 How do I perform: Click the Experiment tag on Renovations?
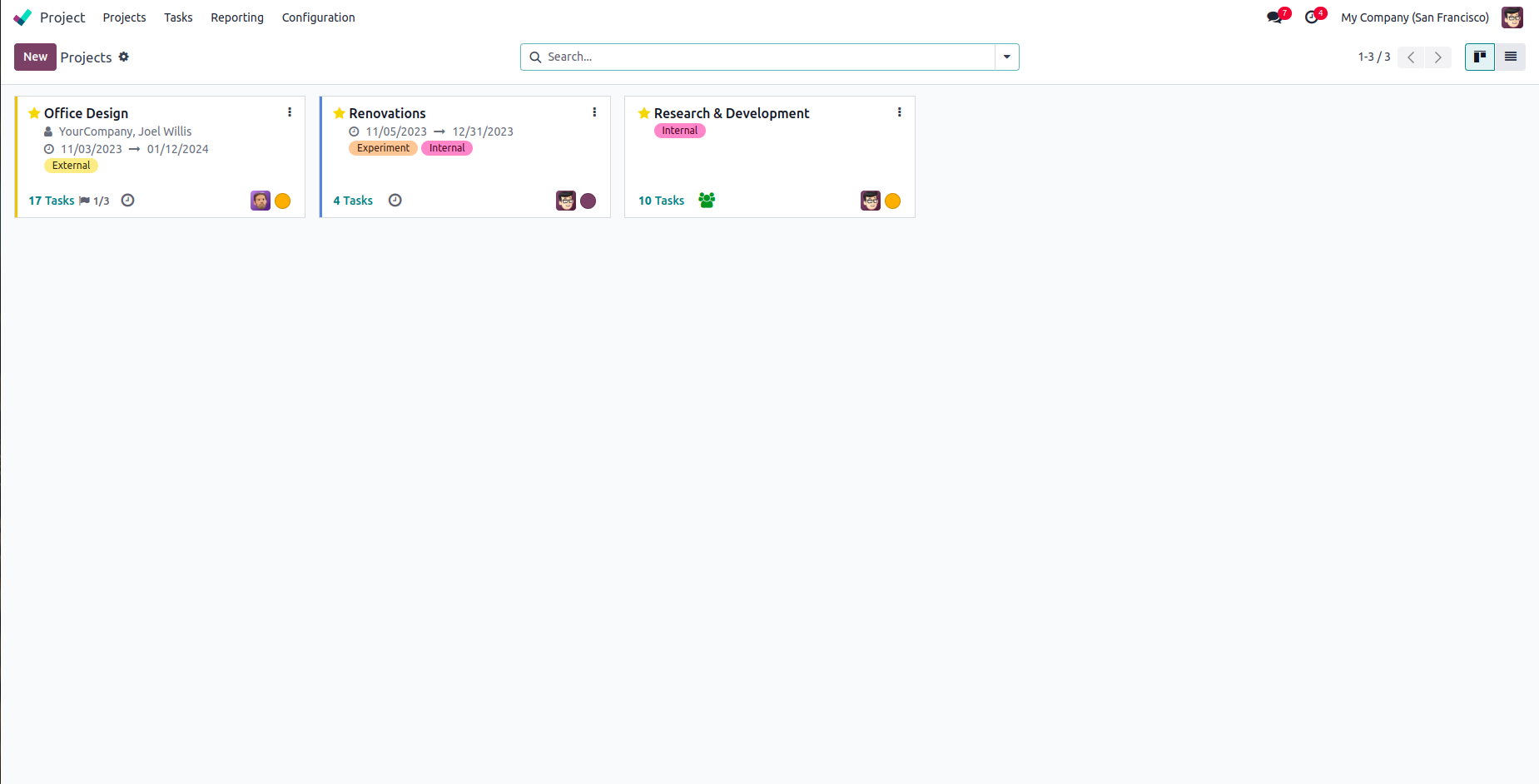click(x=383, y=148)
